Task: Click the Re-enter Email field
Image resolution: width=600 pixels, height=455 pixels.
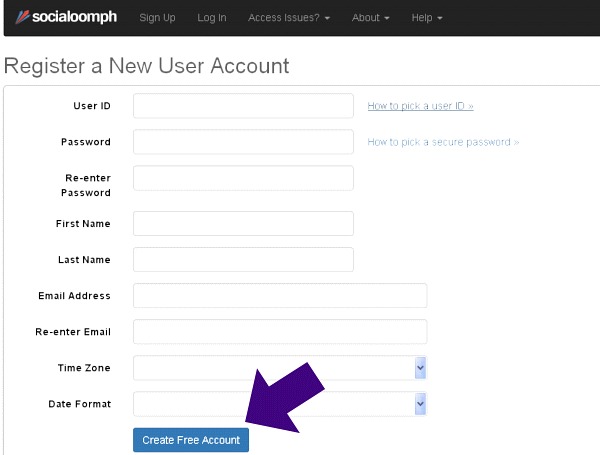Action: 280,331
